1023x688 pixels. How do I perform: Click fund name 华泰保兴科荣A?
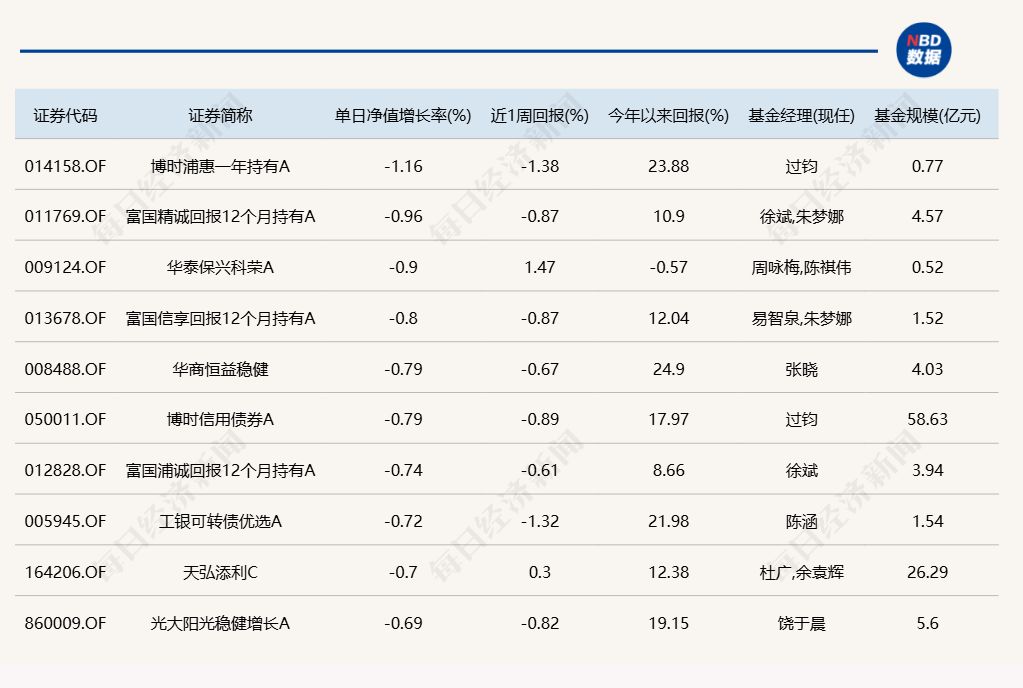click(x=220, y=267)
